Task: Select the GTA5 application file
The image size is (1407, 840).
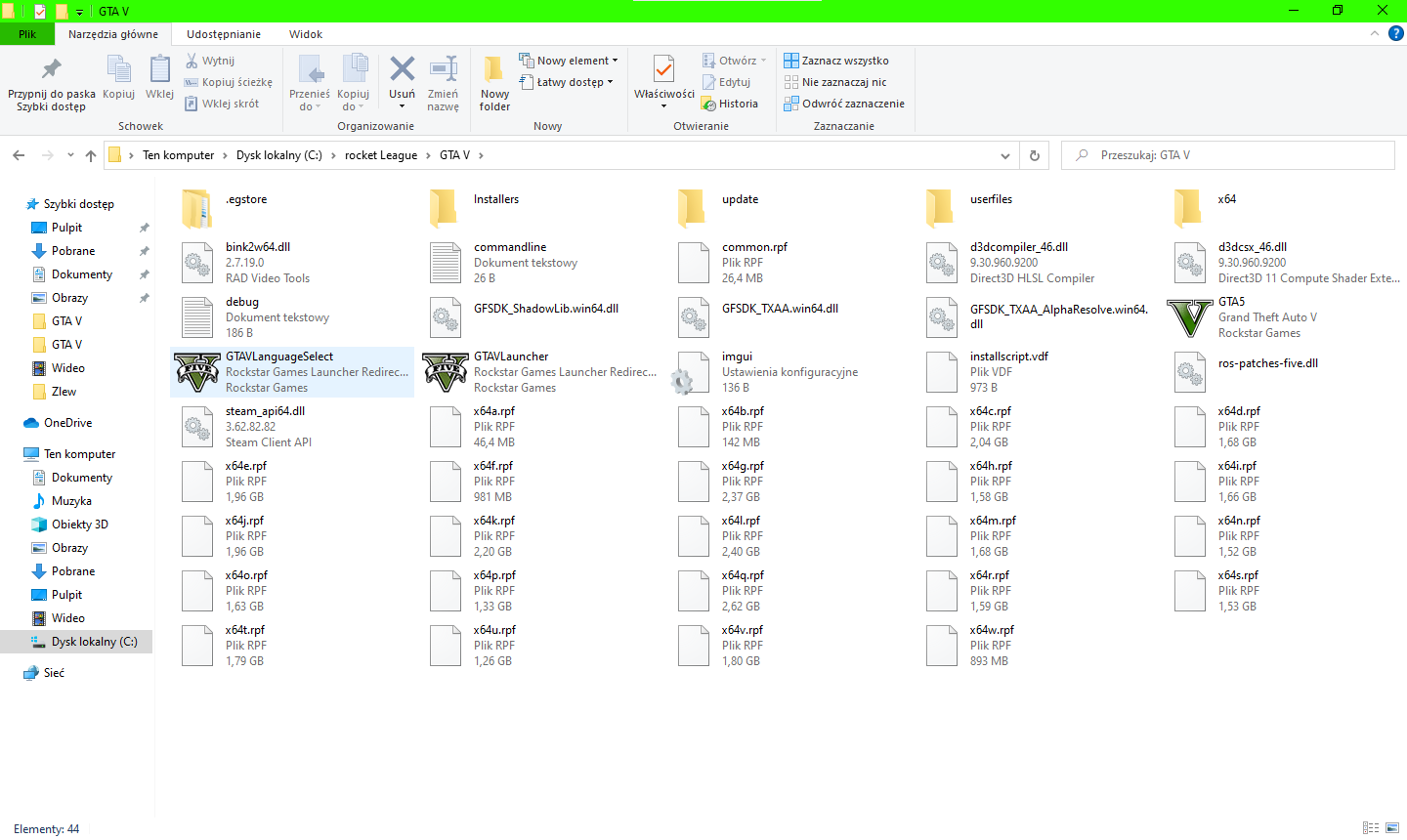Action: click(1283, 317)
